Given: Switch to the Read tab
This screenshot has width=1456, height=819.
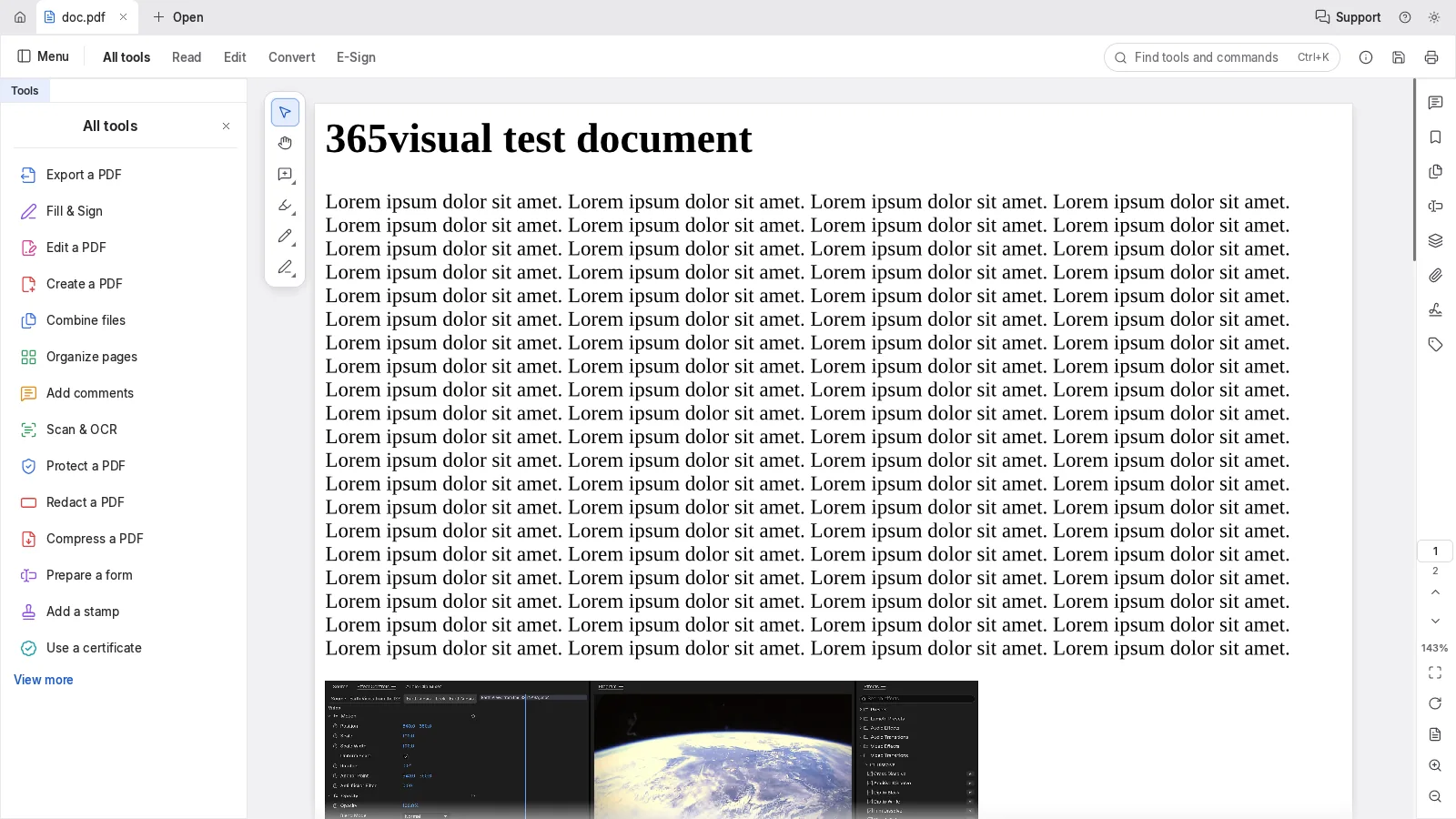Looking at the screenshot, I should (x=187, y=57).
